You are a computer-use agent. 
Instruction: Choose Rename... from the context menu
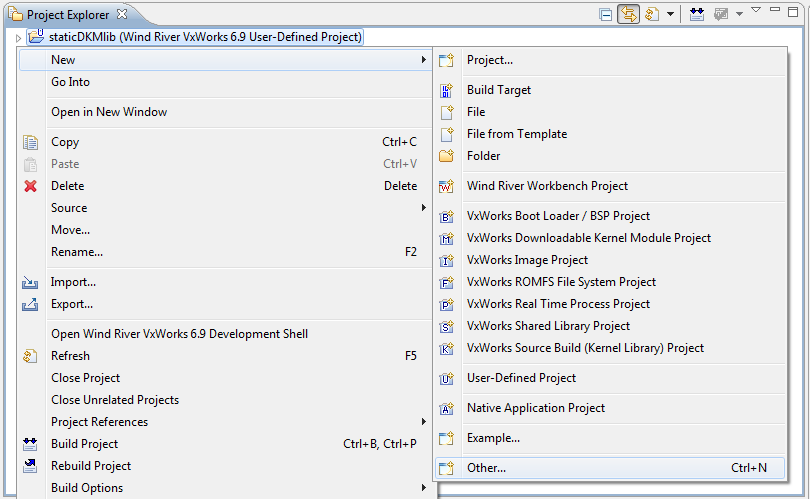76,252
